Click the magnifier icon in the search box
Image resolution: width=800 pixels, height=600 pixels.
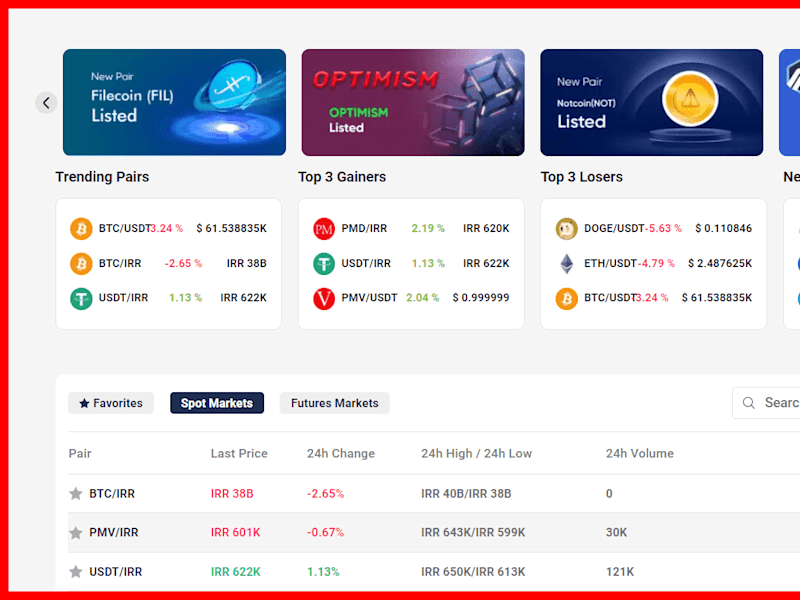(748, 403)
